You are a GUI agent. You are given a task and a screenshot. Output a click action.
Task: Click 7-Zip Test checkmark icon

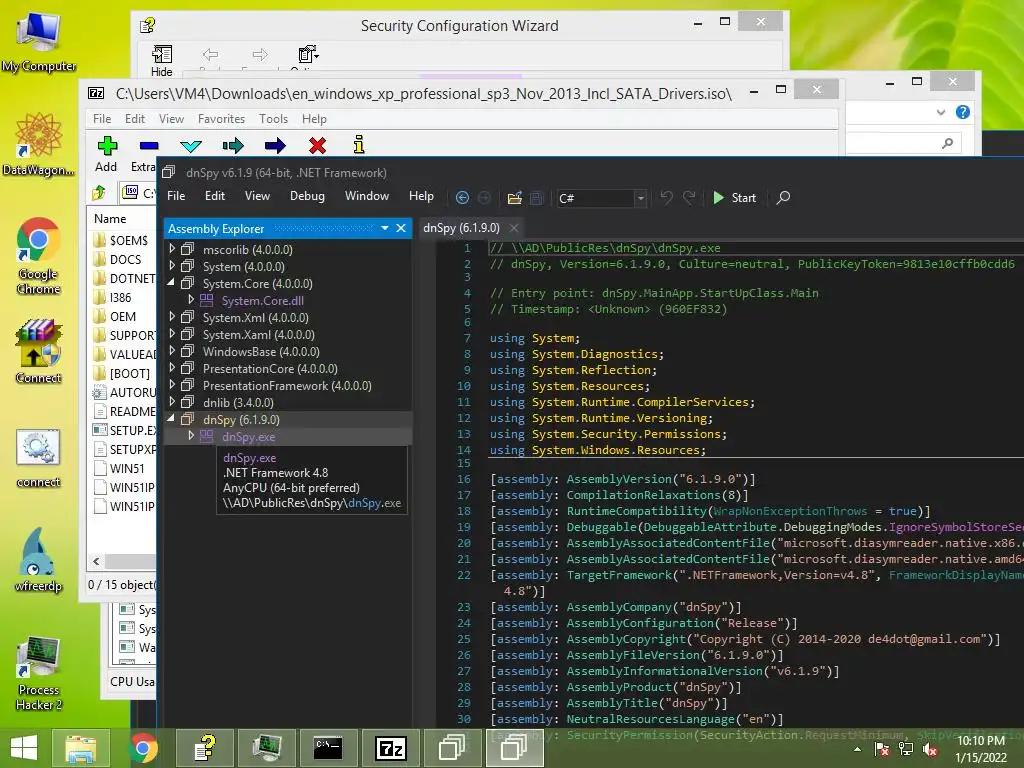click(x=191, y=146)
